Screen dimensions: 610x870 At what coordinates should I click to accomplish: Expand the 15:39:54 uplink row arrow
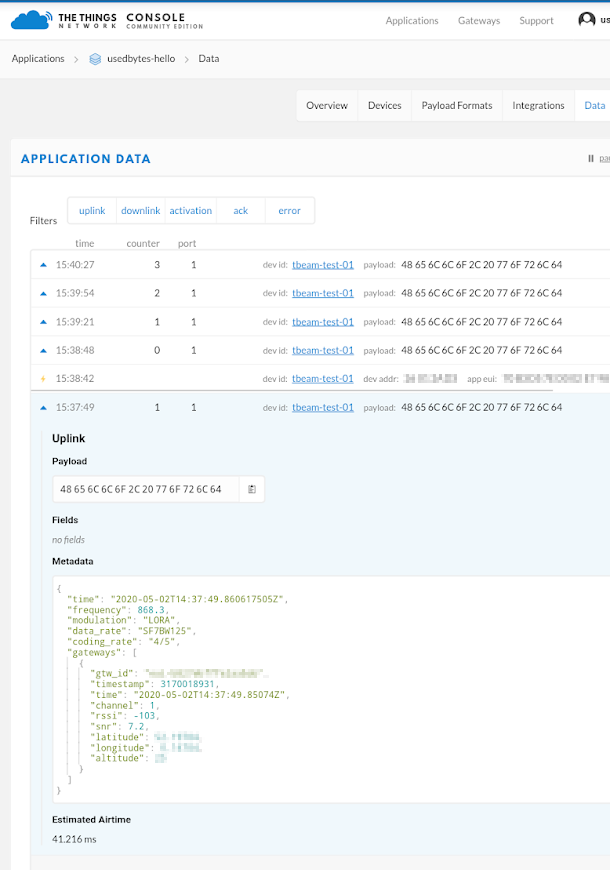(43, 294)
